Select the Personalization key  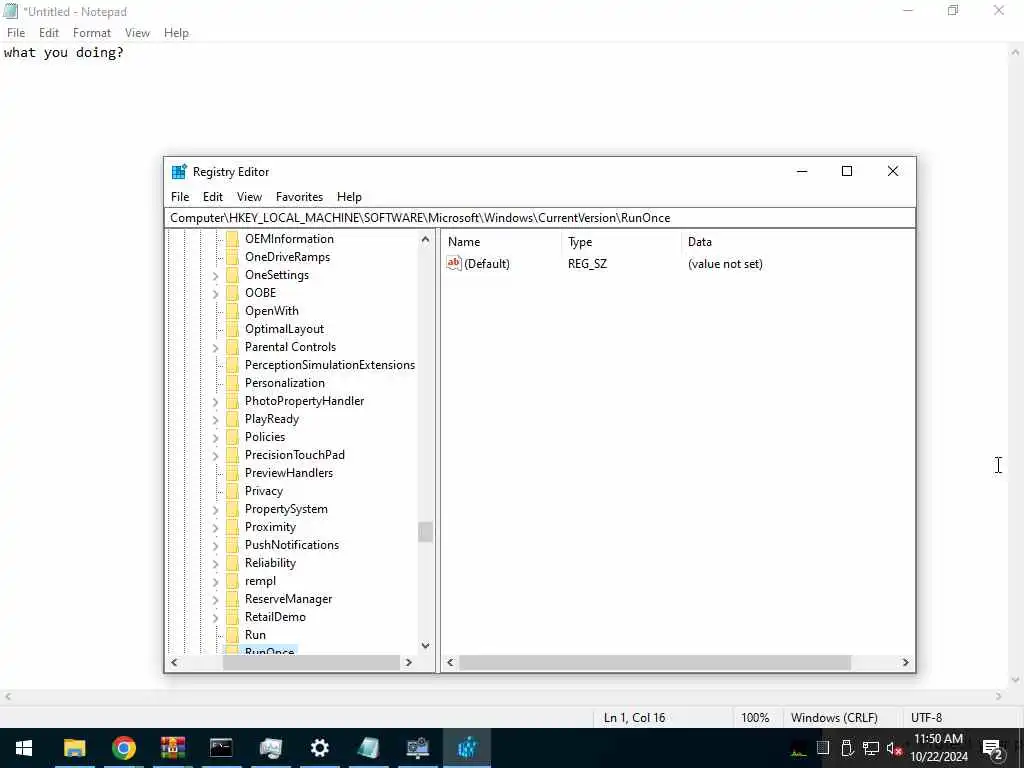pos(285,383)
